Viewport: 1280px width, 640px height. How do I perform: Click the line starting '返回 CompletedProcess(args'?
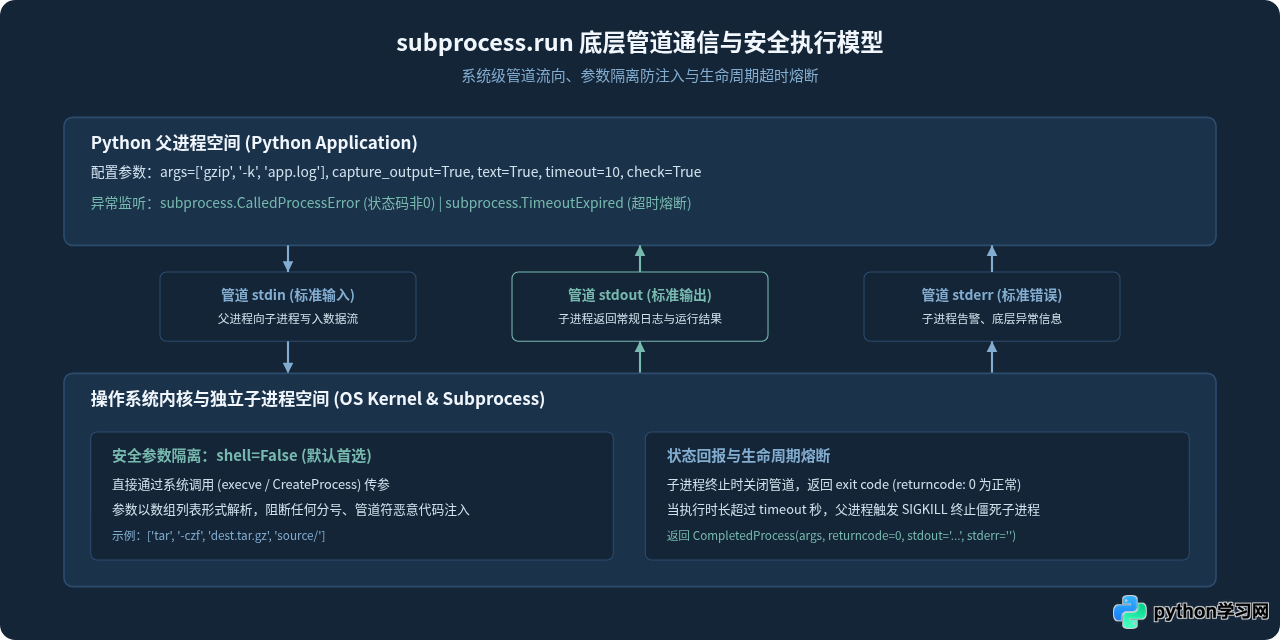click(841, 536)
